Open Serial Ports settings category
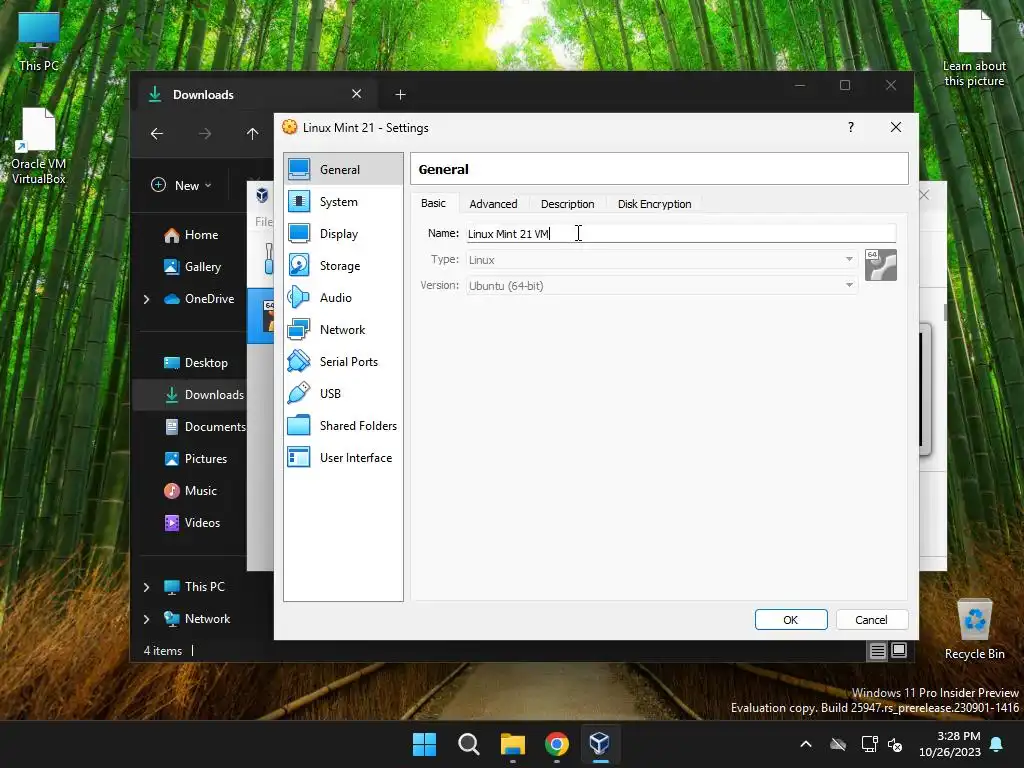This screenshot has width=1024, height=768. coord(344,362)
